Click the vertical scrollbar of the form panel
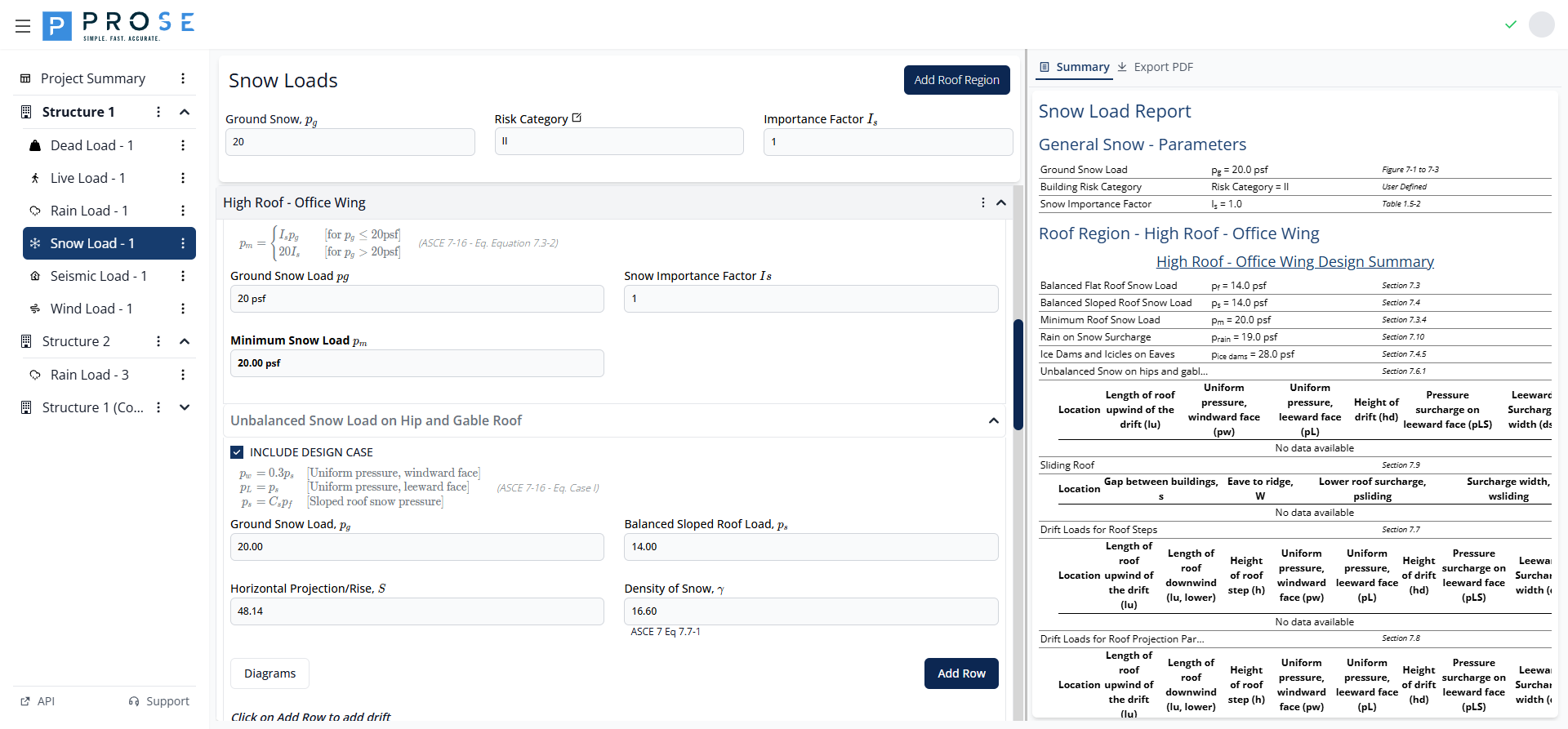 click(1018, 374)
